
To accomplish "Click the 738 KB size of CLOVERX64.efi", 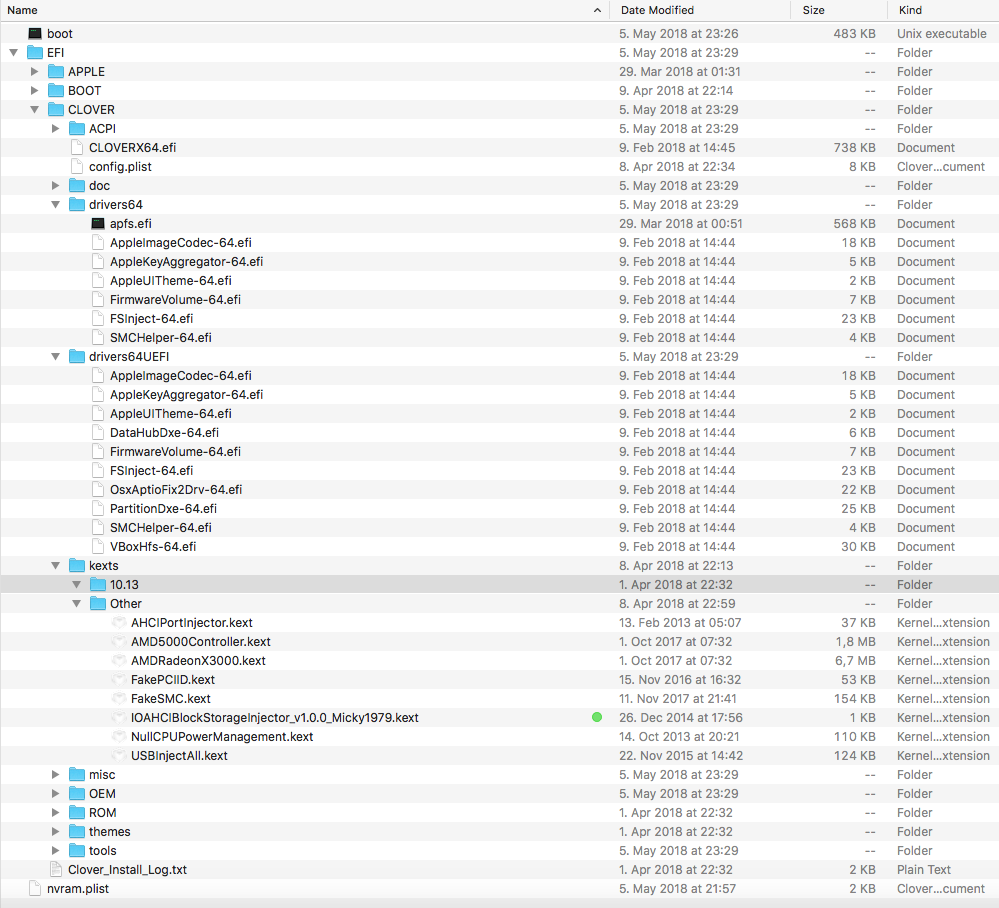I will [854, 148].
